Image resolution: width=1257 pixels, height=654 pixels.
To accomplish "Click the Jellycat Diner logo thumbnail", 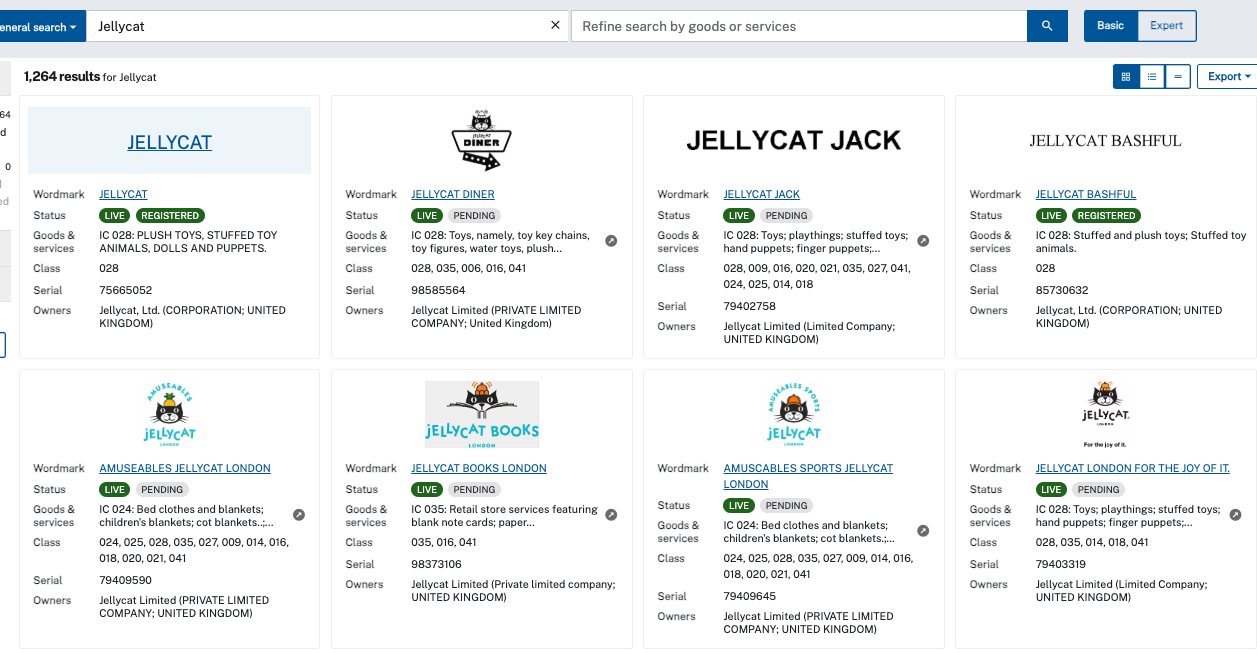I will 481,140.
